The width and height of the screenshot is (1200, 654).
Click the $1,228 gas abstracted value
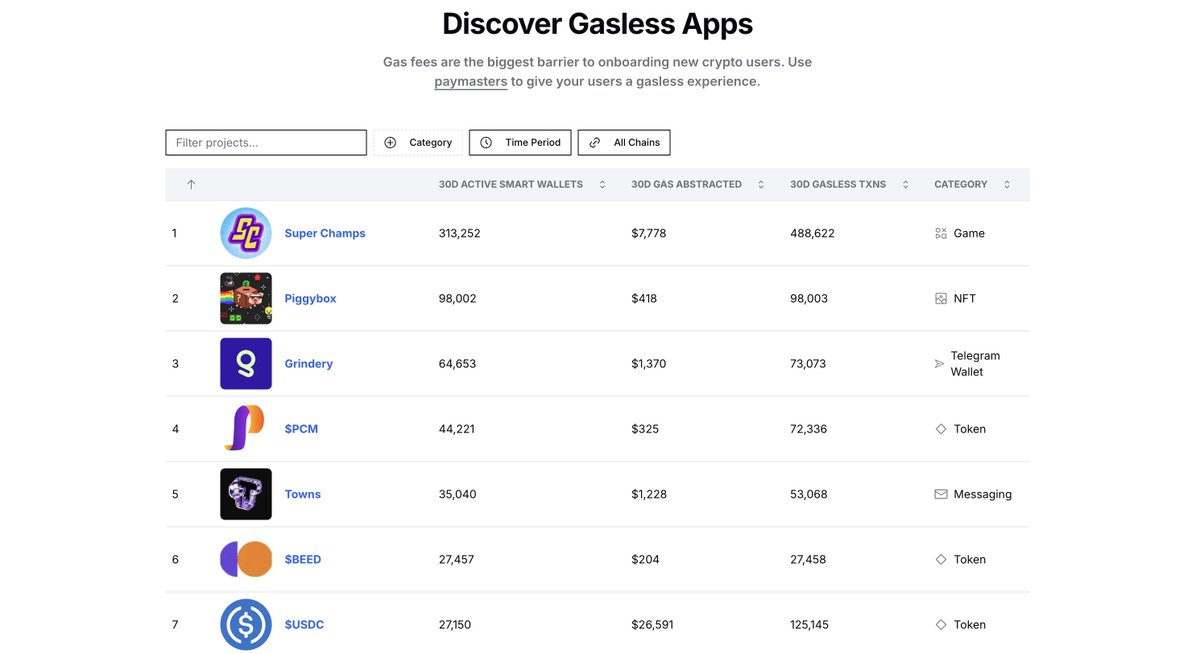pyautogui.click(x=649, y=494)
